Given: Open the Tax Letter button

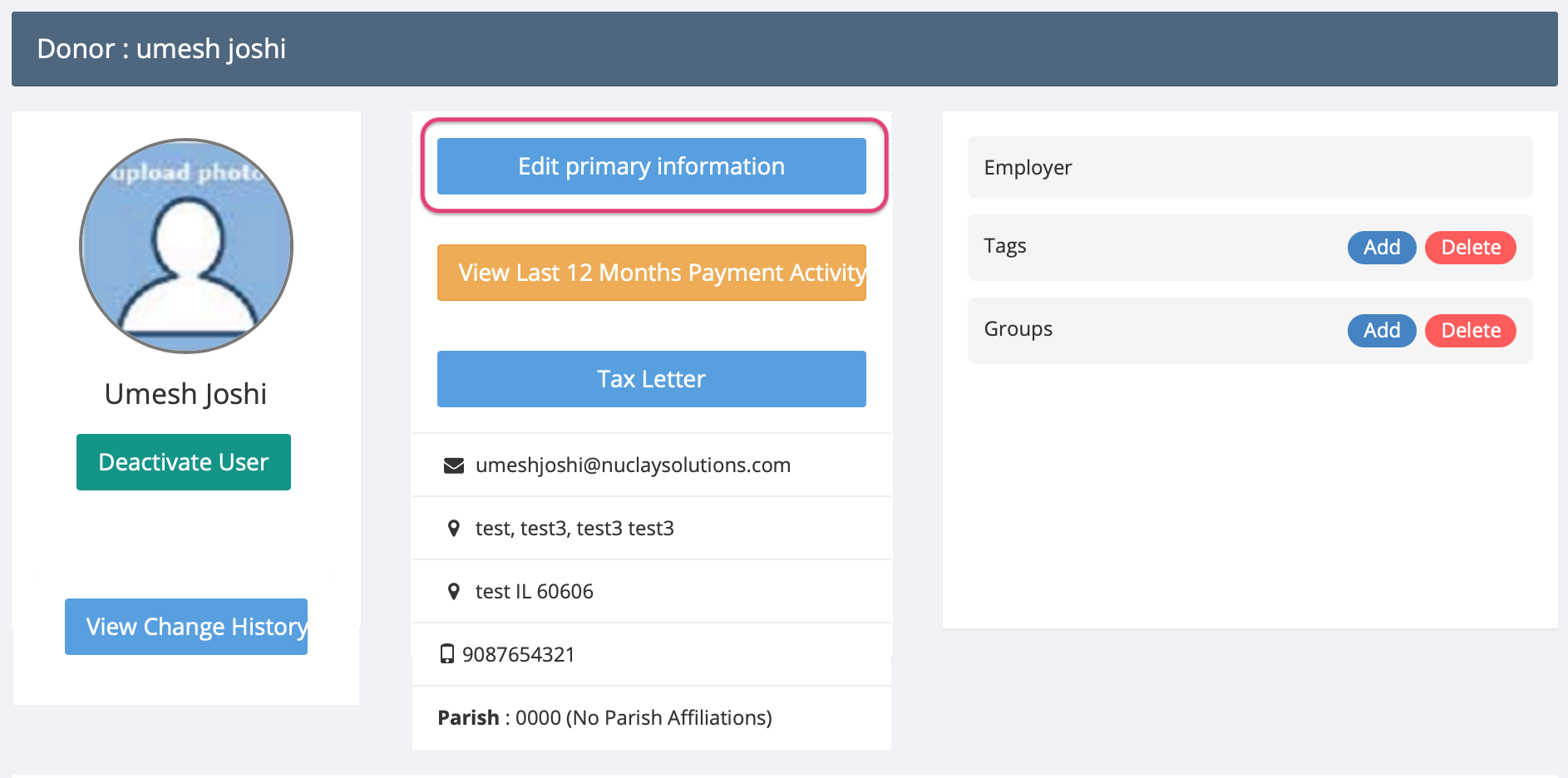Looking at the screenshot, I should (x=652, y=379).
